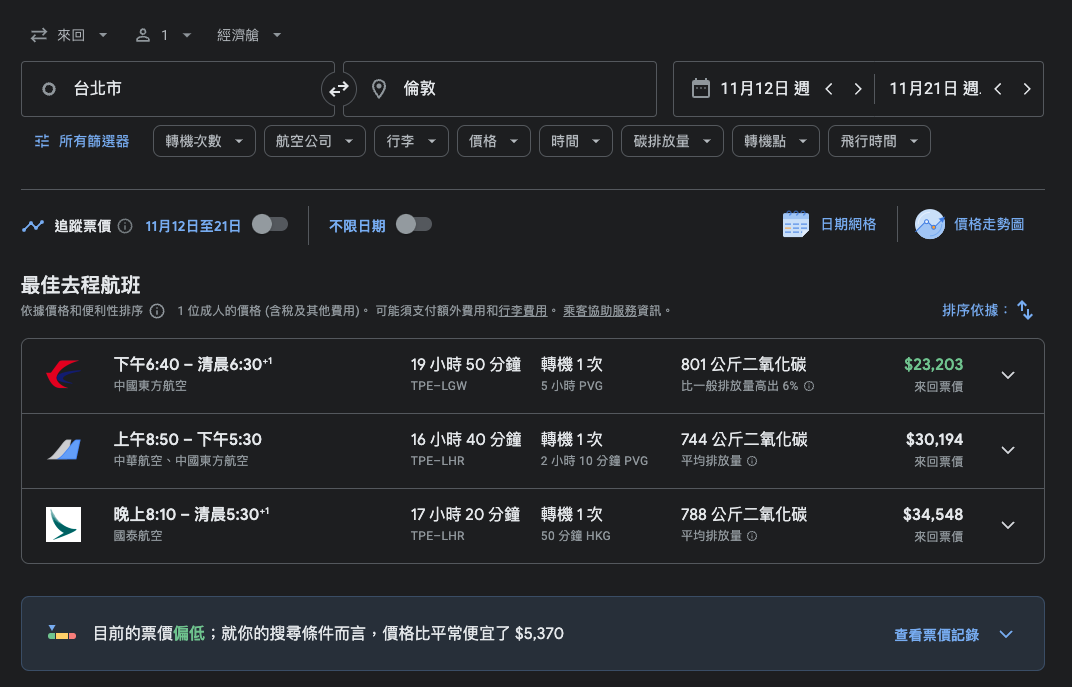
Task: Click the price tracking trend-line icon
Action: (x=32, y=226)
